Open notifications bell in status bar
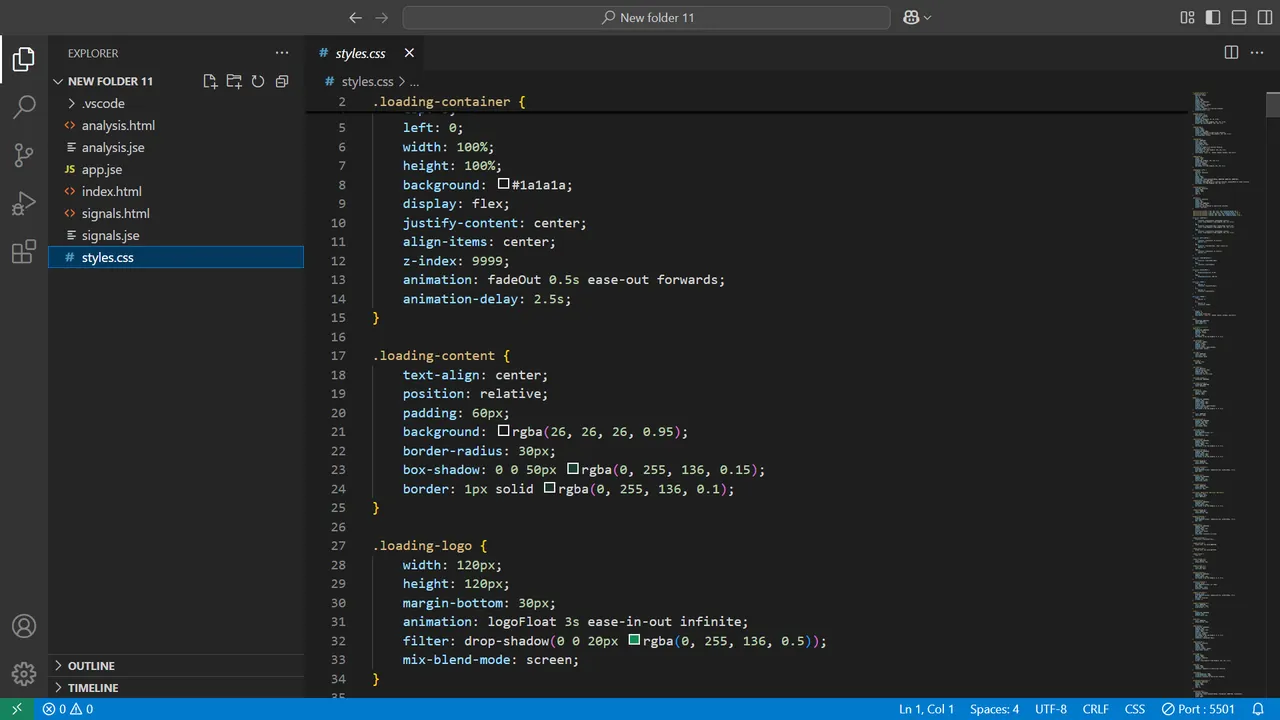 coord(1259,709)
